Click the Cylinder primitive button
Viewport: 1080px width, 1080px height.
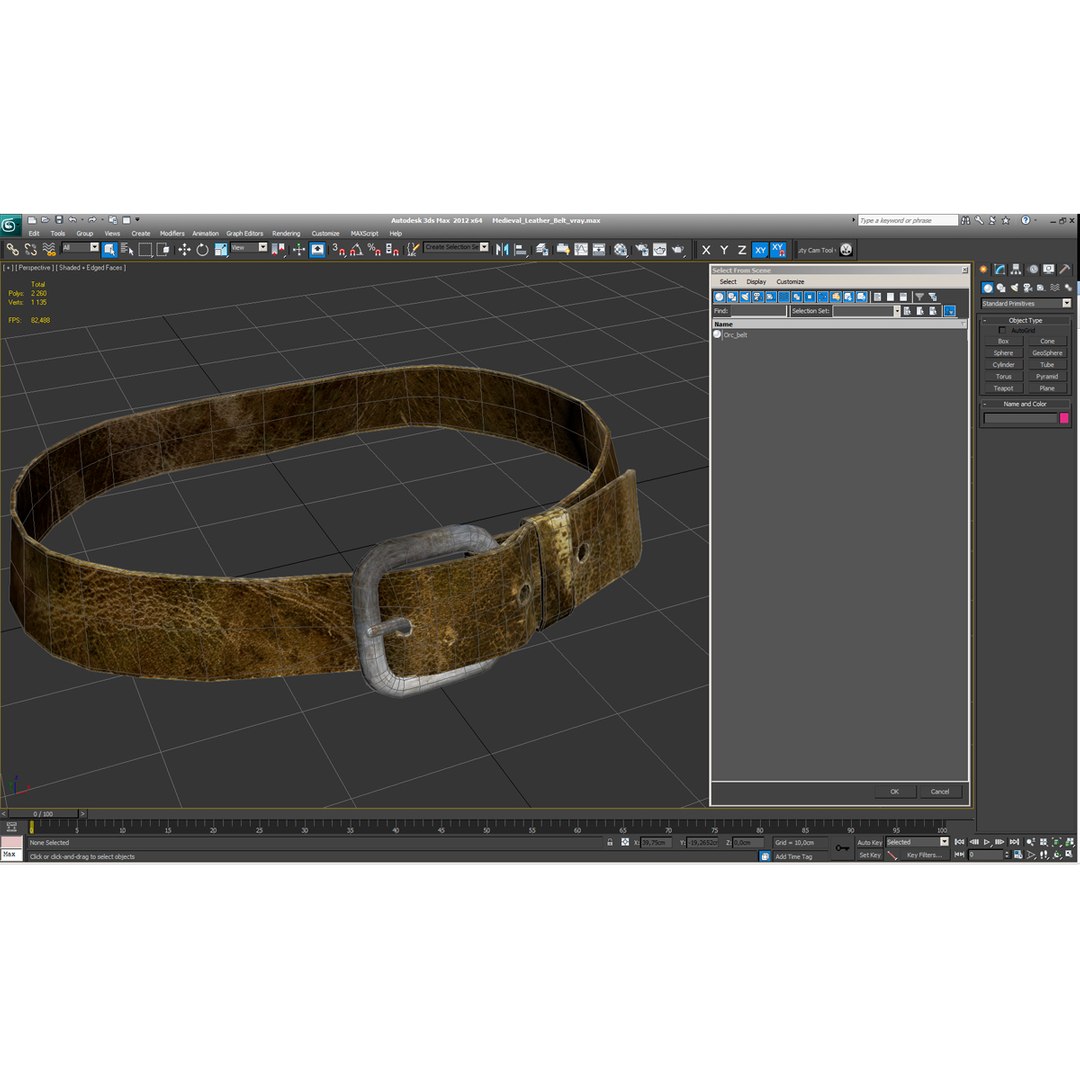(1003, 365)
